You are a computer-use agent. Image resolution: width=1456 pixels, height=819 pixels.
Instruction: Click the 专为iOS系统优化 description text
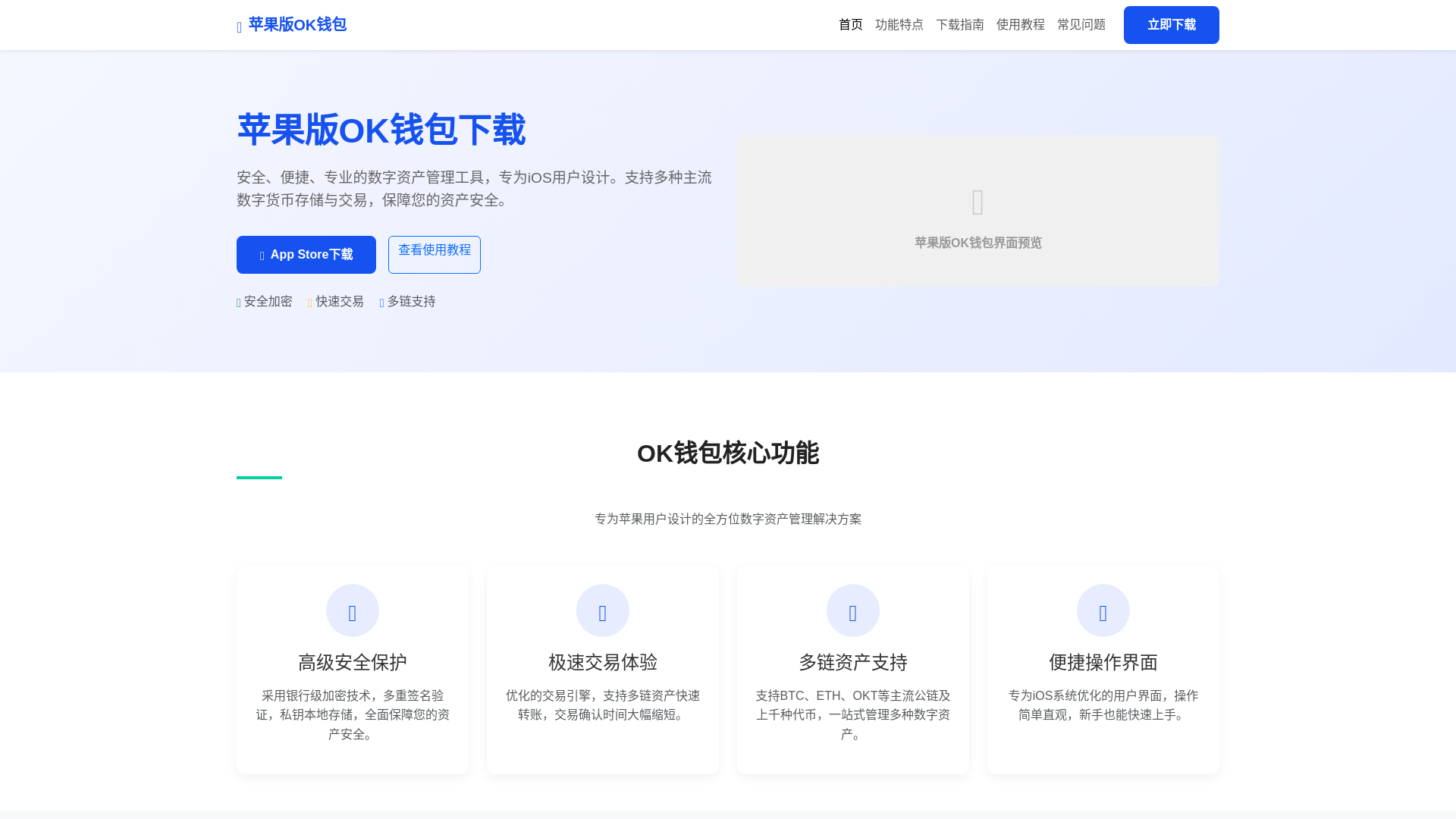[x=1103, y=705]
